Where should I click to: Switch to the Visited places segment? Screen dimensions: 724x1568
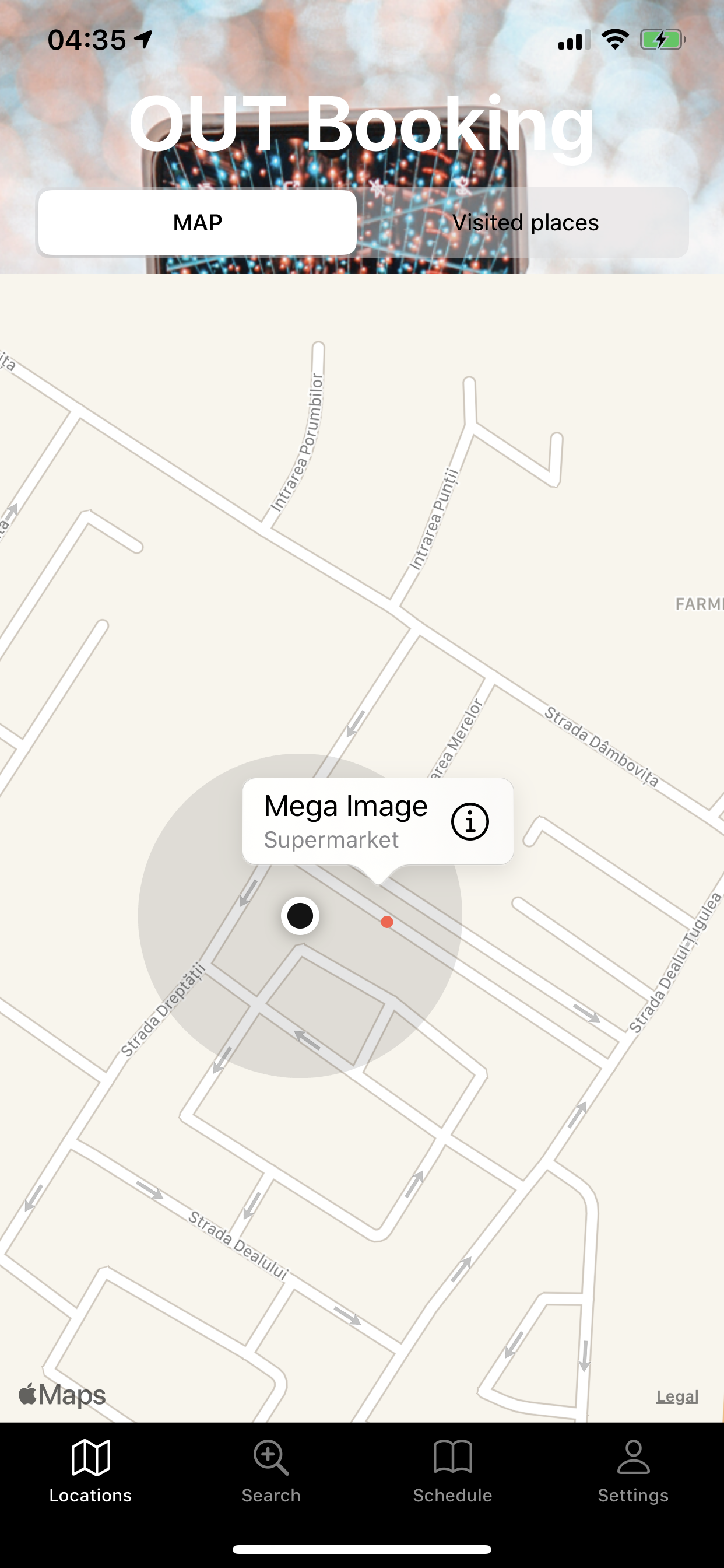click(x=525, y=222)
